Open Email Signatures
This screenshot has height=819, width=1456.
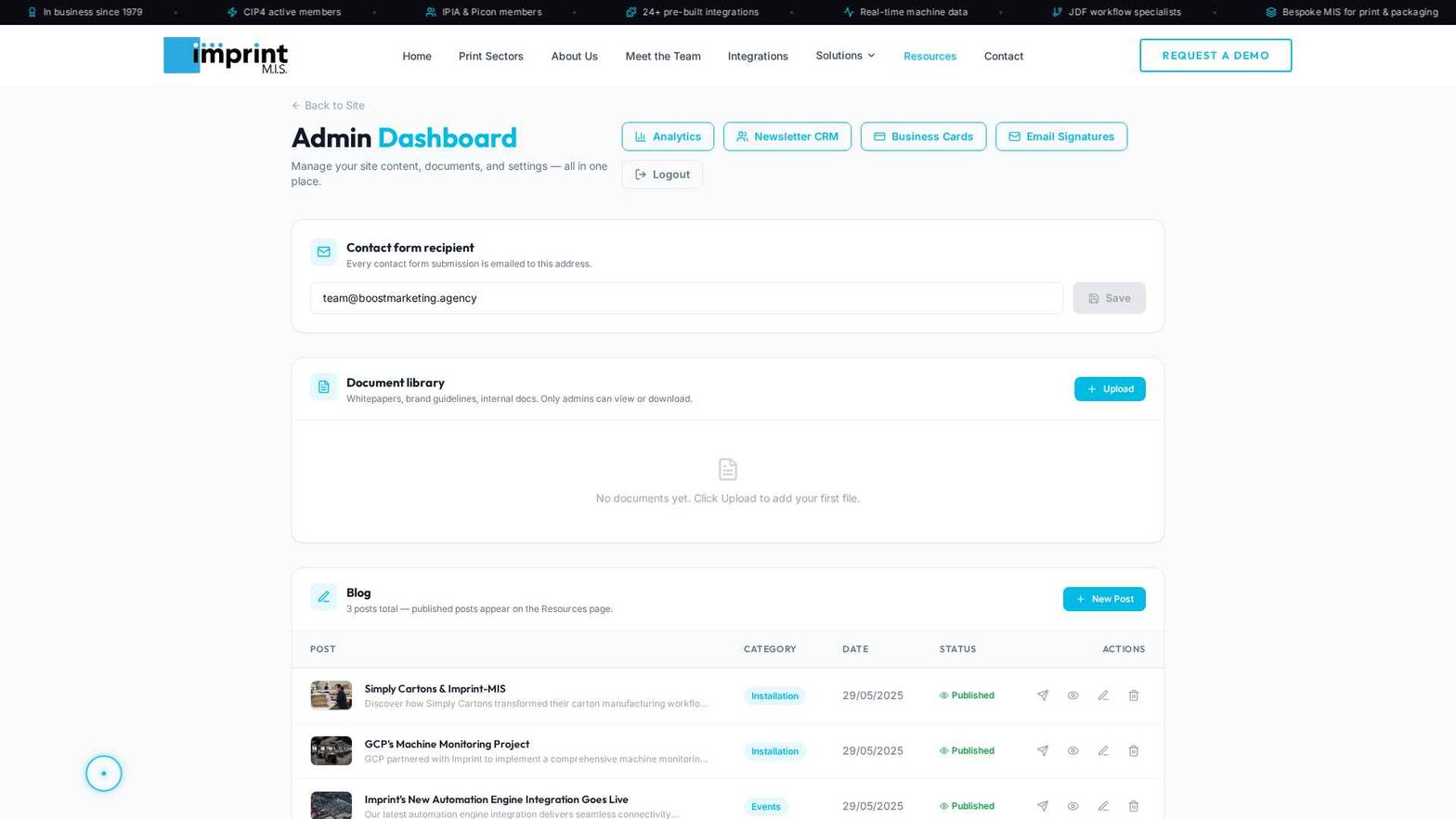click(x=1061, y=136)
